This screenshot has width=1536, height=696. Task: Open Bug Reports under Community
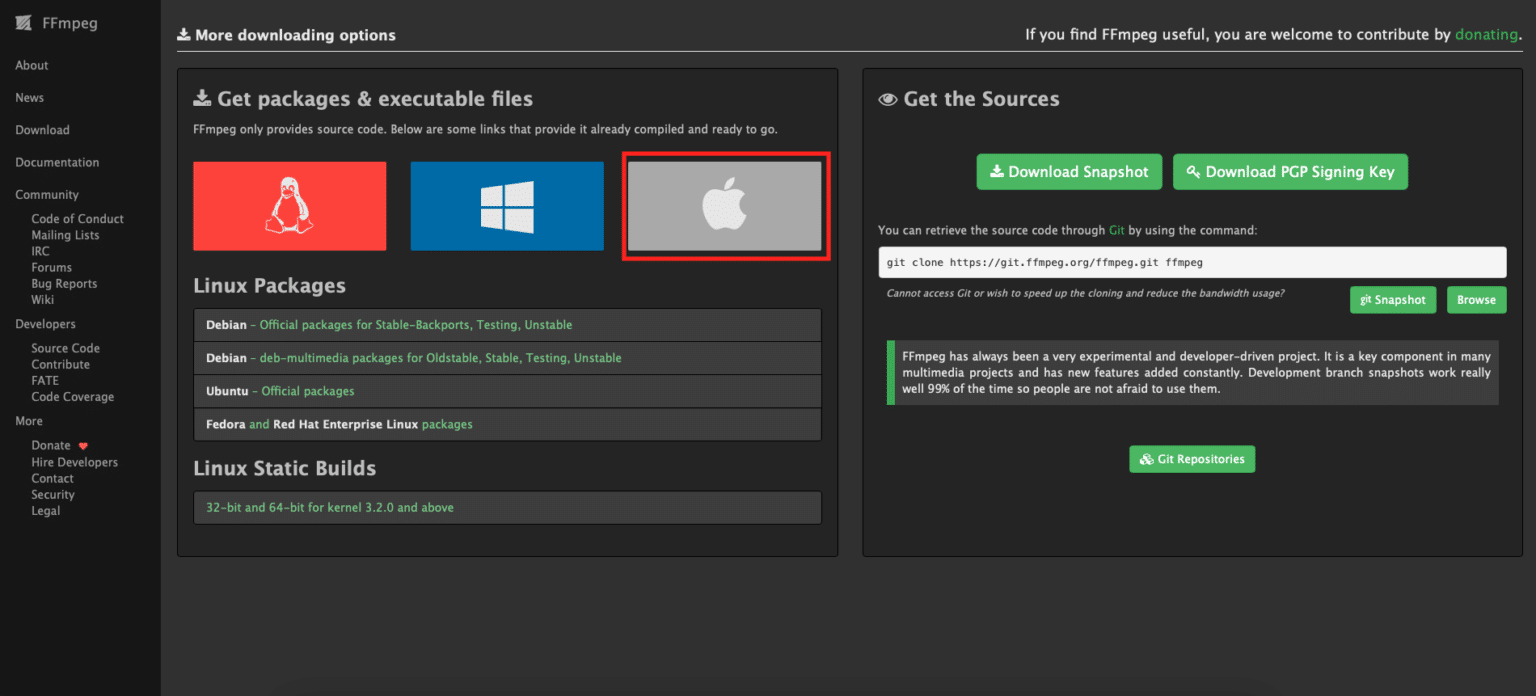click(x=64, y=284)
